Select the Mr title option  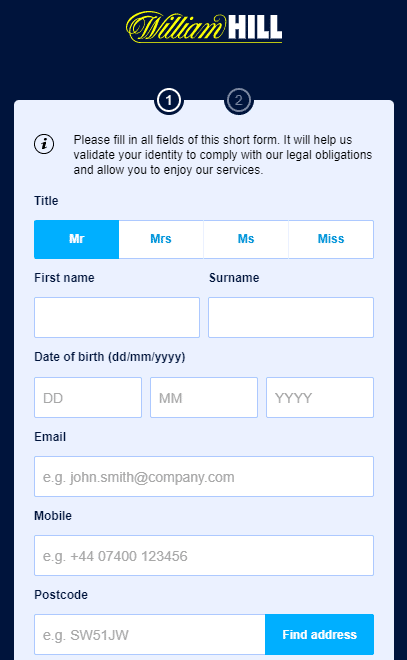tap(77, 239)
